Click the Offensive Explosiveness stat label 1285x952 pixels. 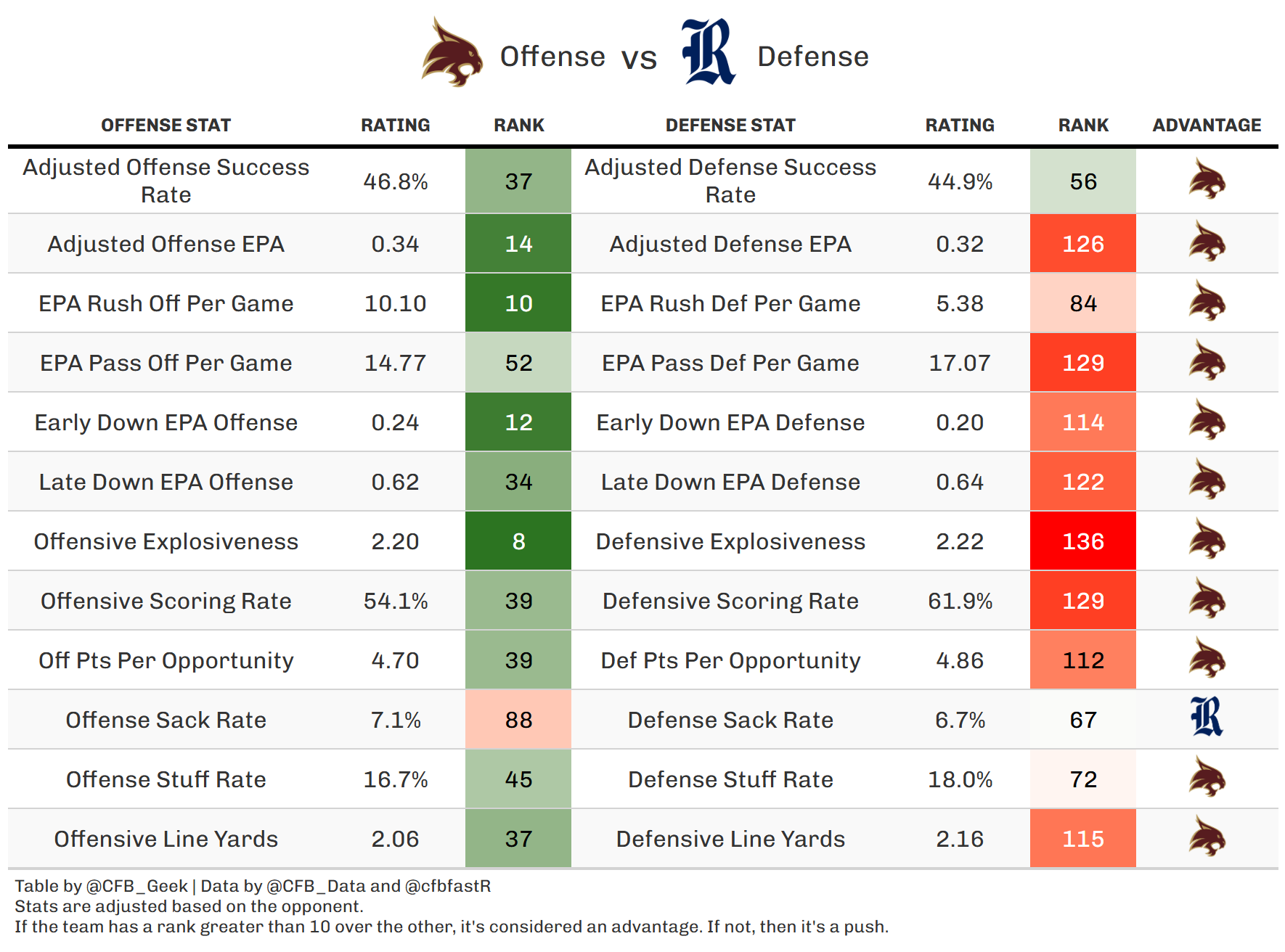(x=166, y=541)
